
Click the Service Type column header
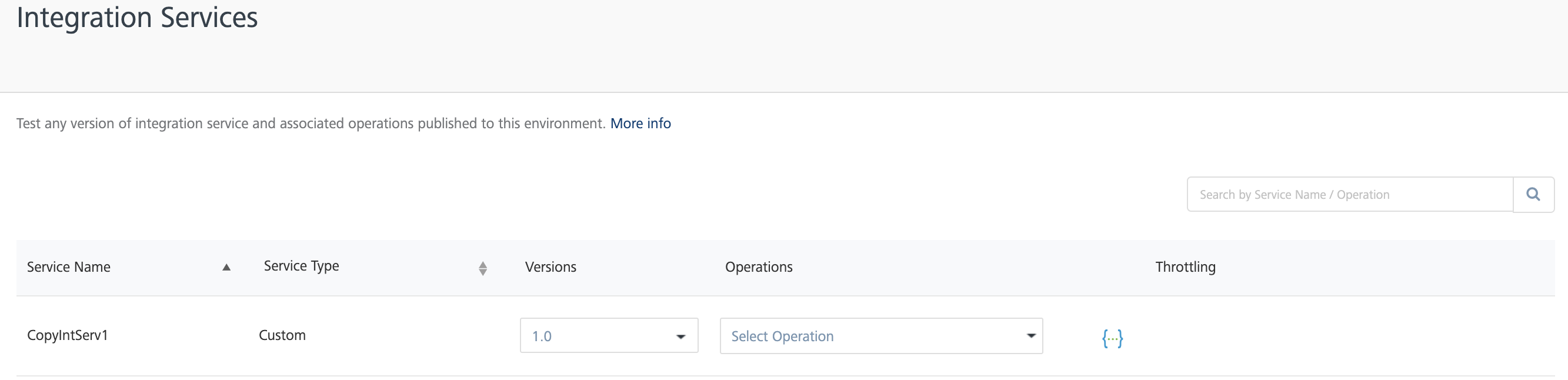301,266
